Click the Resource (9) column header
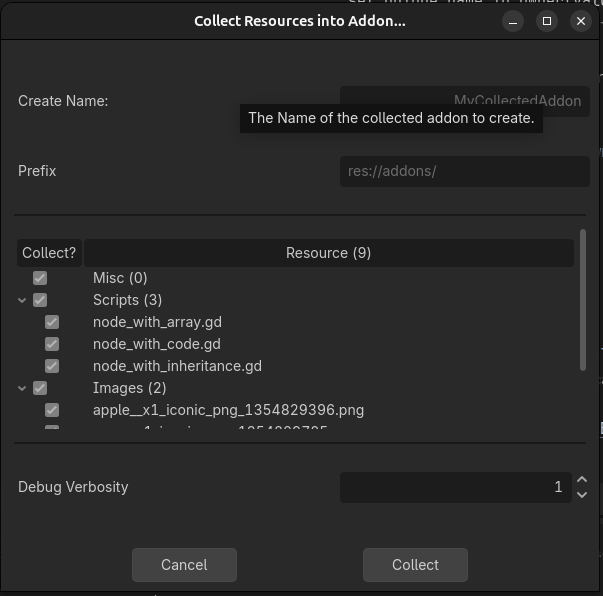This screenshot has height=596, width=603. pos(328,253)
